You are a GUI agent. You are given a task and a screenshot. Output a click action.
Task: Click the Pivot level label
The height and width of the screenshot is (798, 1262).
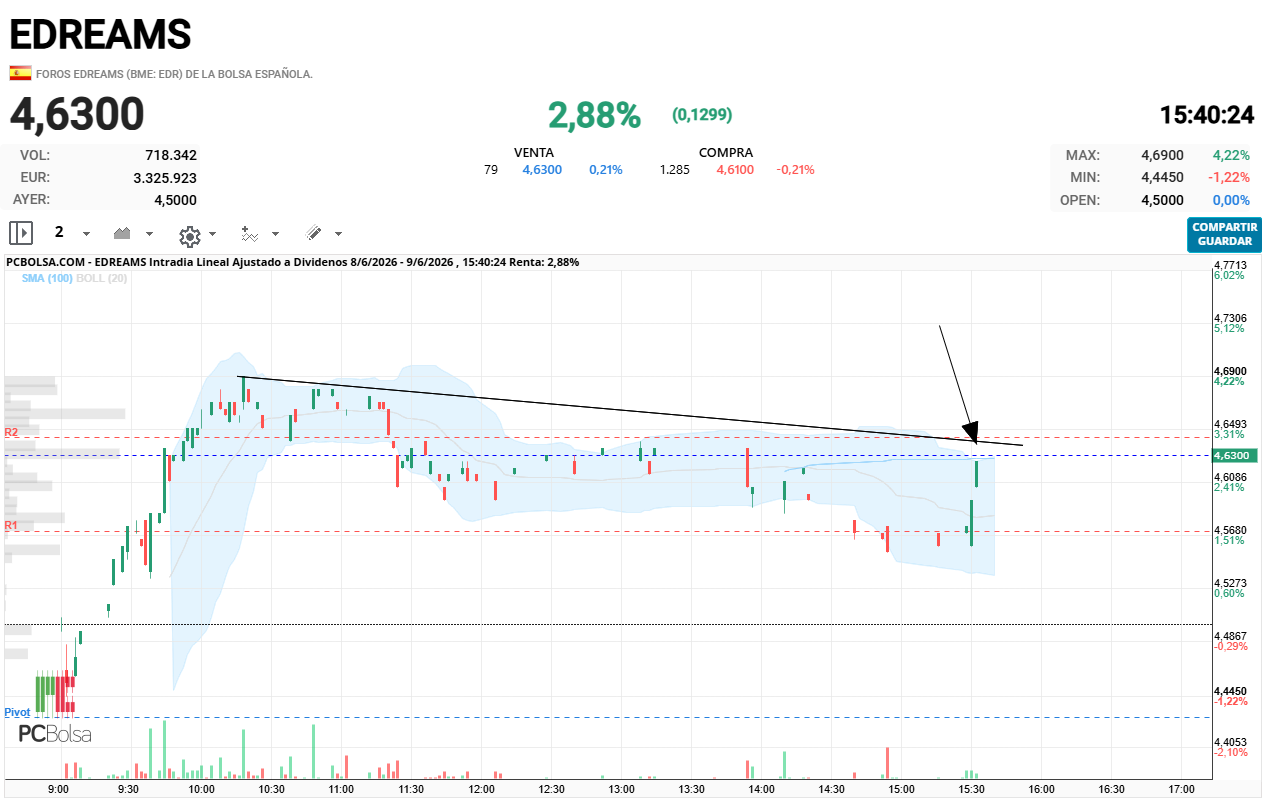(17, 712)
